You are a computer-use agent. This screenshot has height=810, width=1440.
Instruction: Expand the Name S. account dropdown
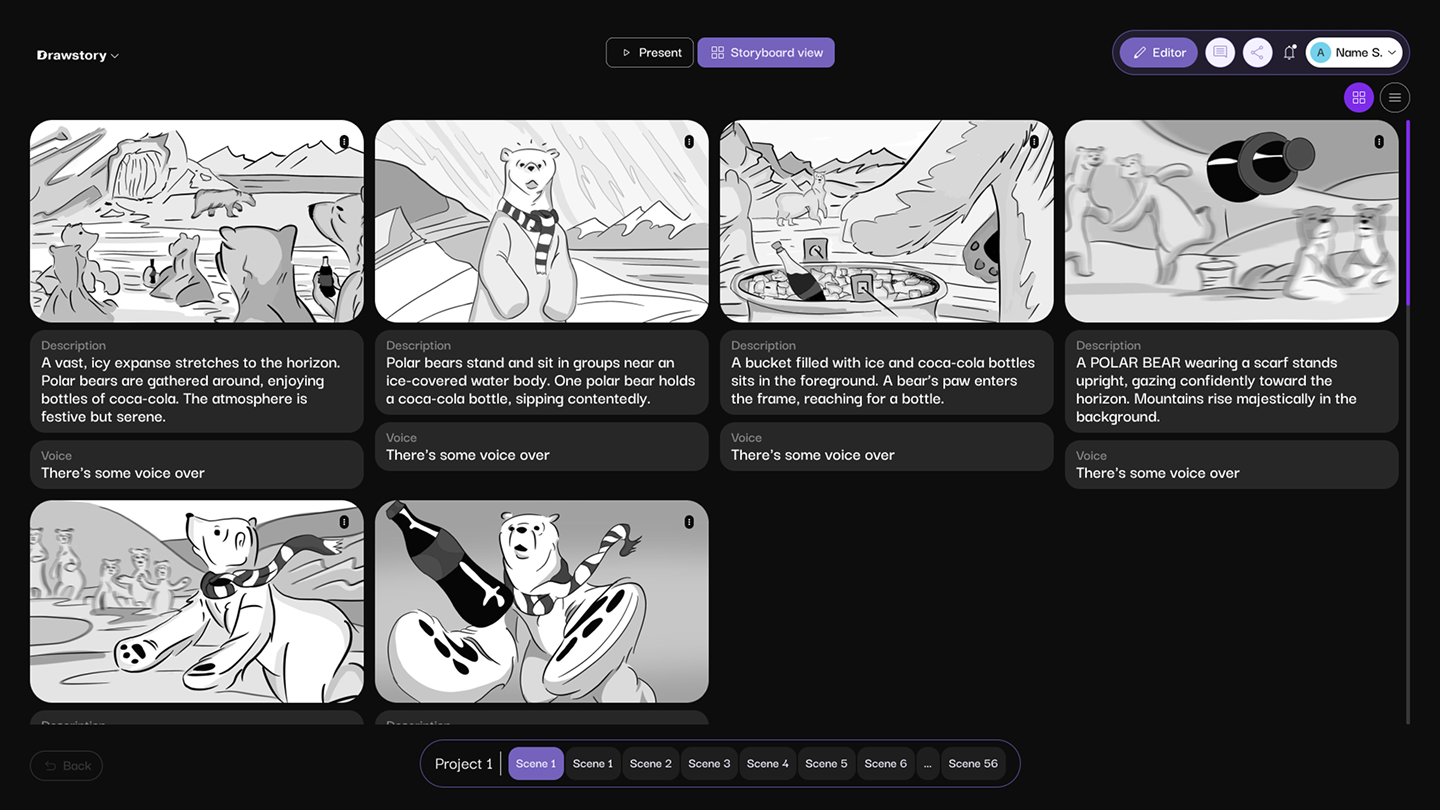click(x=1354, y=53)
